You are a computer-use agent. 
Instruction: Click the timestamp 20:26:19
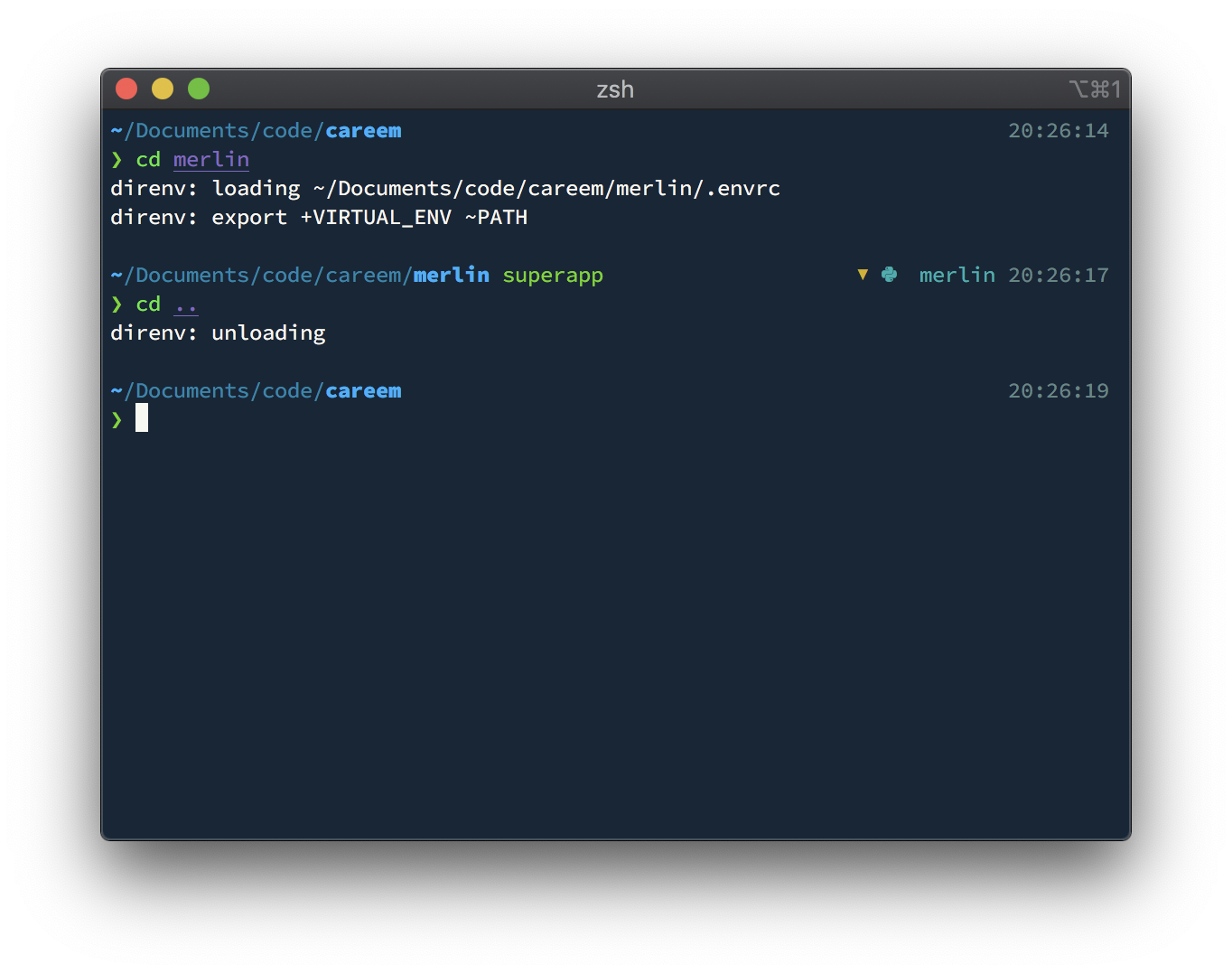1059,391
